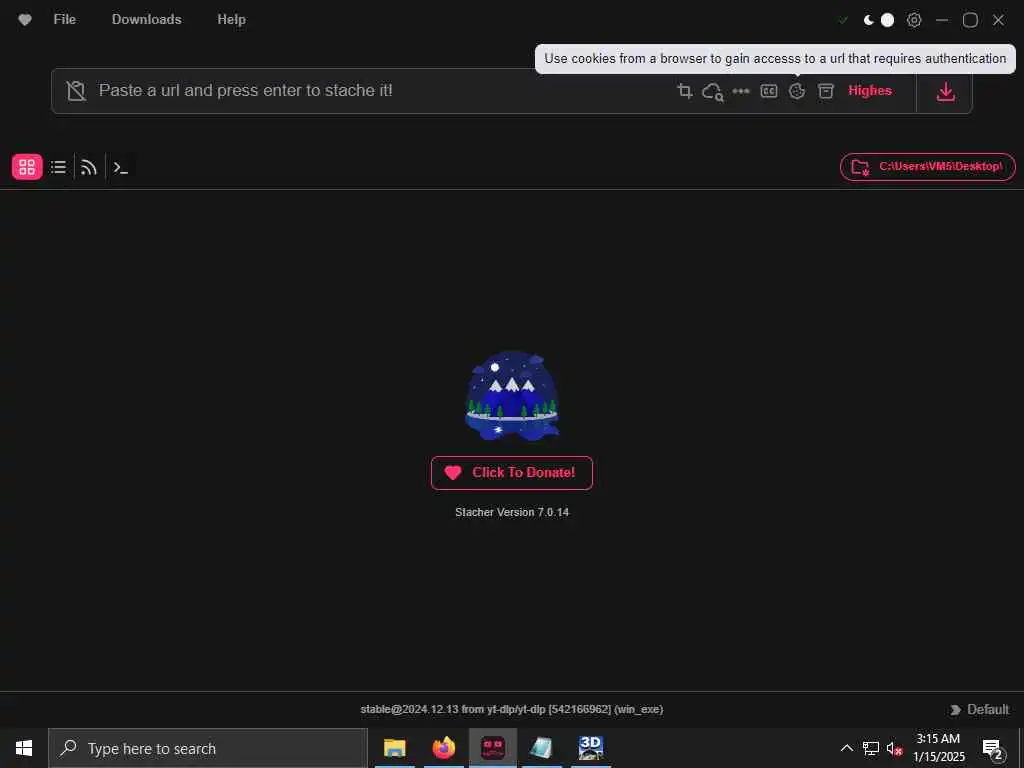Open the Default configuration selector
Image resolution: width=1024 pixels, height=768 pixels.
979,709
